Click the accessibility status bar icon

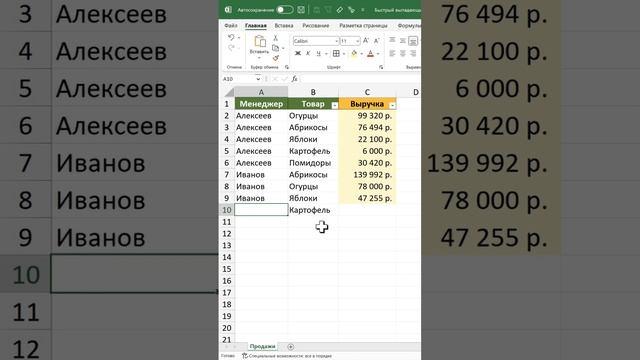point(245,356)
